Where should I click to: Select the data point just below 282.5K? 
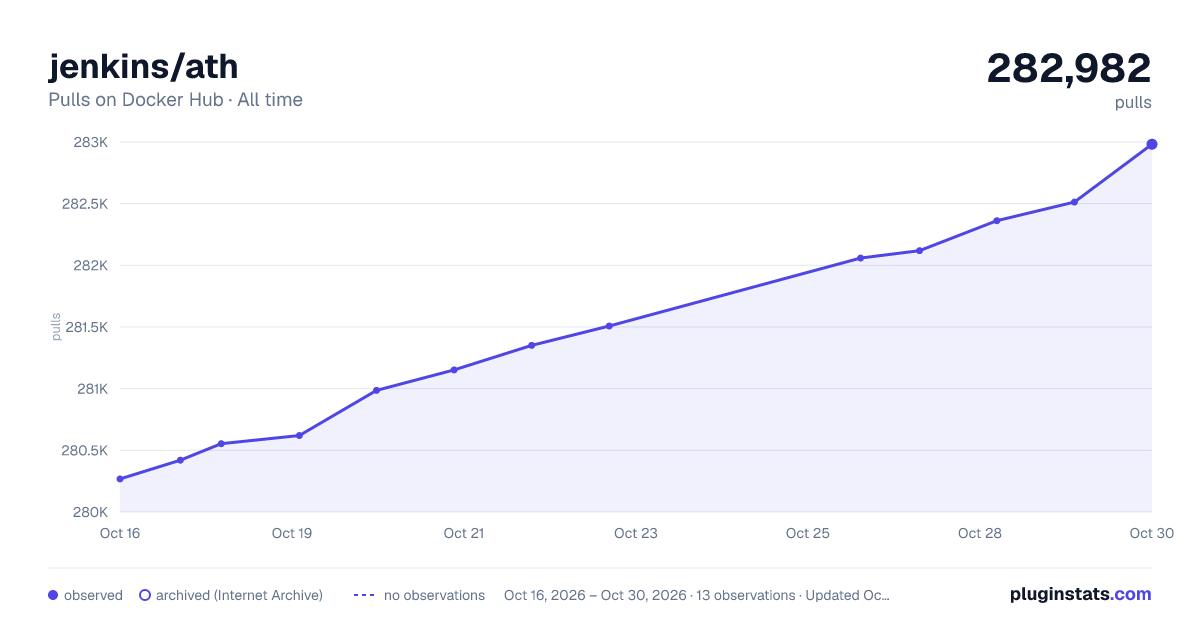pos(1074,202)
